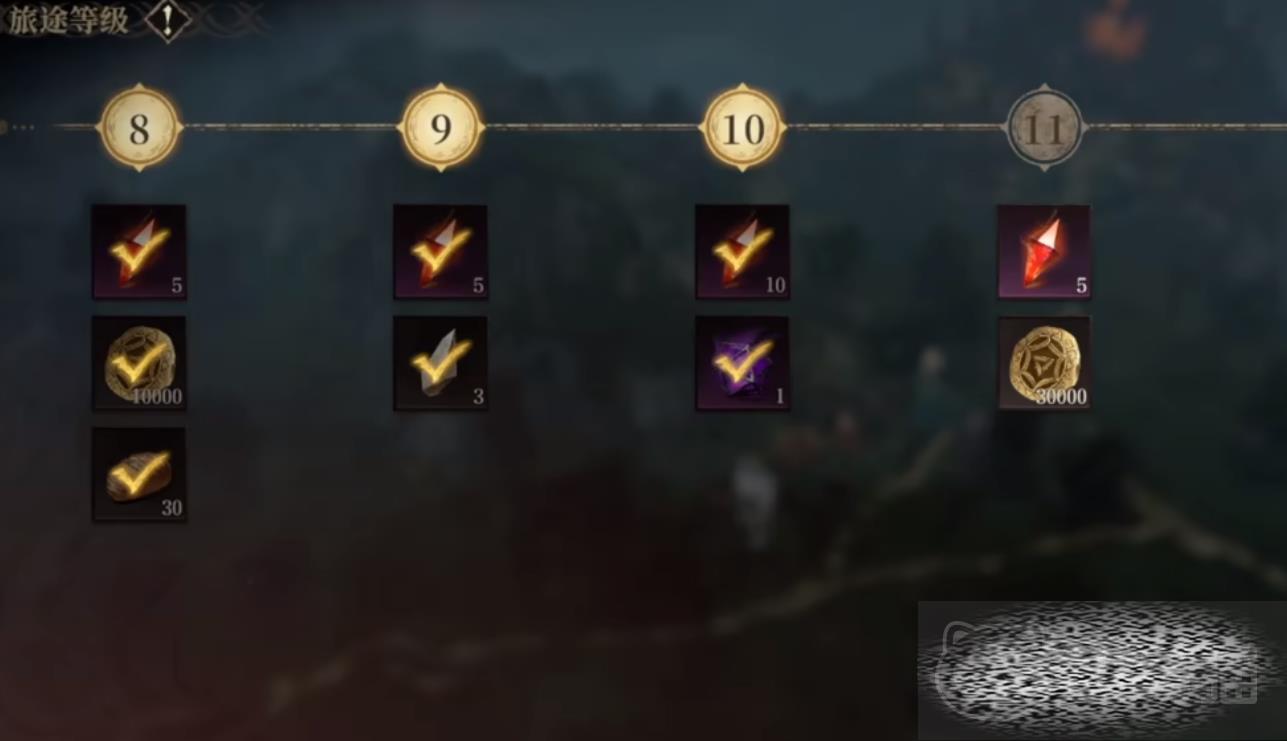Open the claimed 10000 gold coin reward
Screen dimensions: 1287x741
click(x=139, y=363)
